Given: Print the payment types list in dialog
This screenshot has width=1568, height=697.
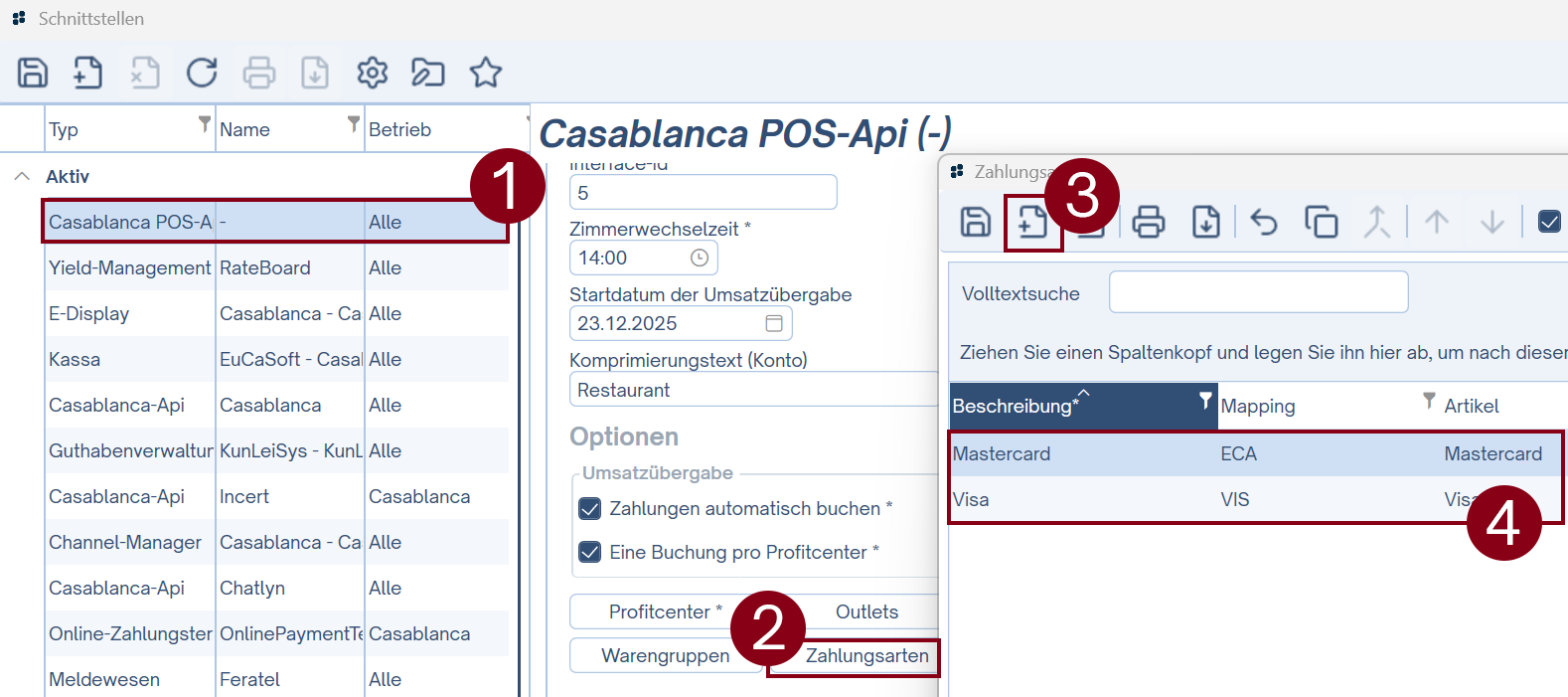Looking at the screenshot, I should click(1149, 222).
